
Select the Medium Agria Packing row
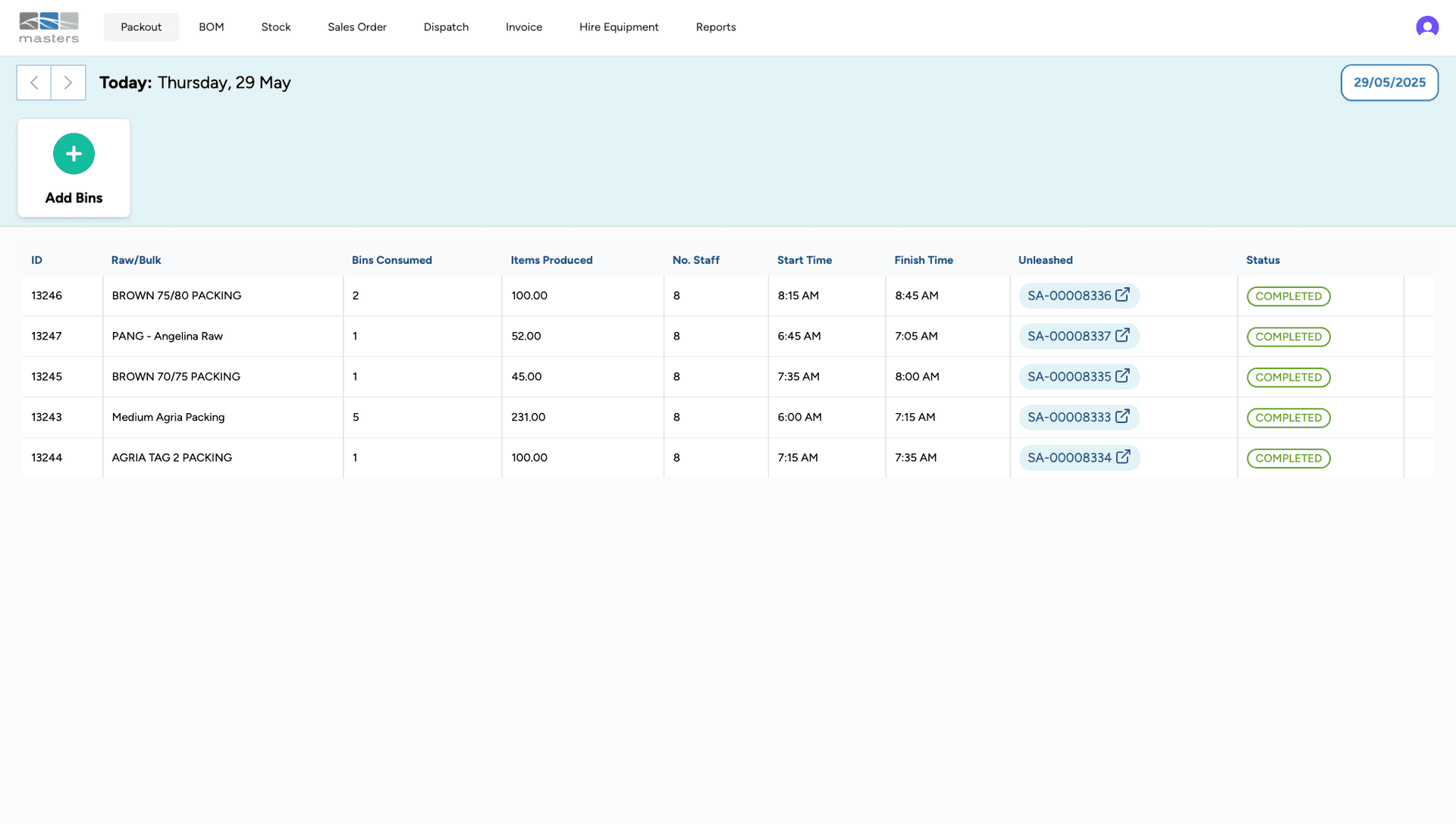pos(168,417)
